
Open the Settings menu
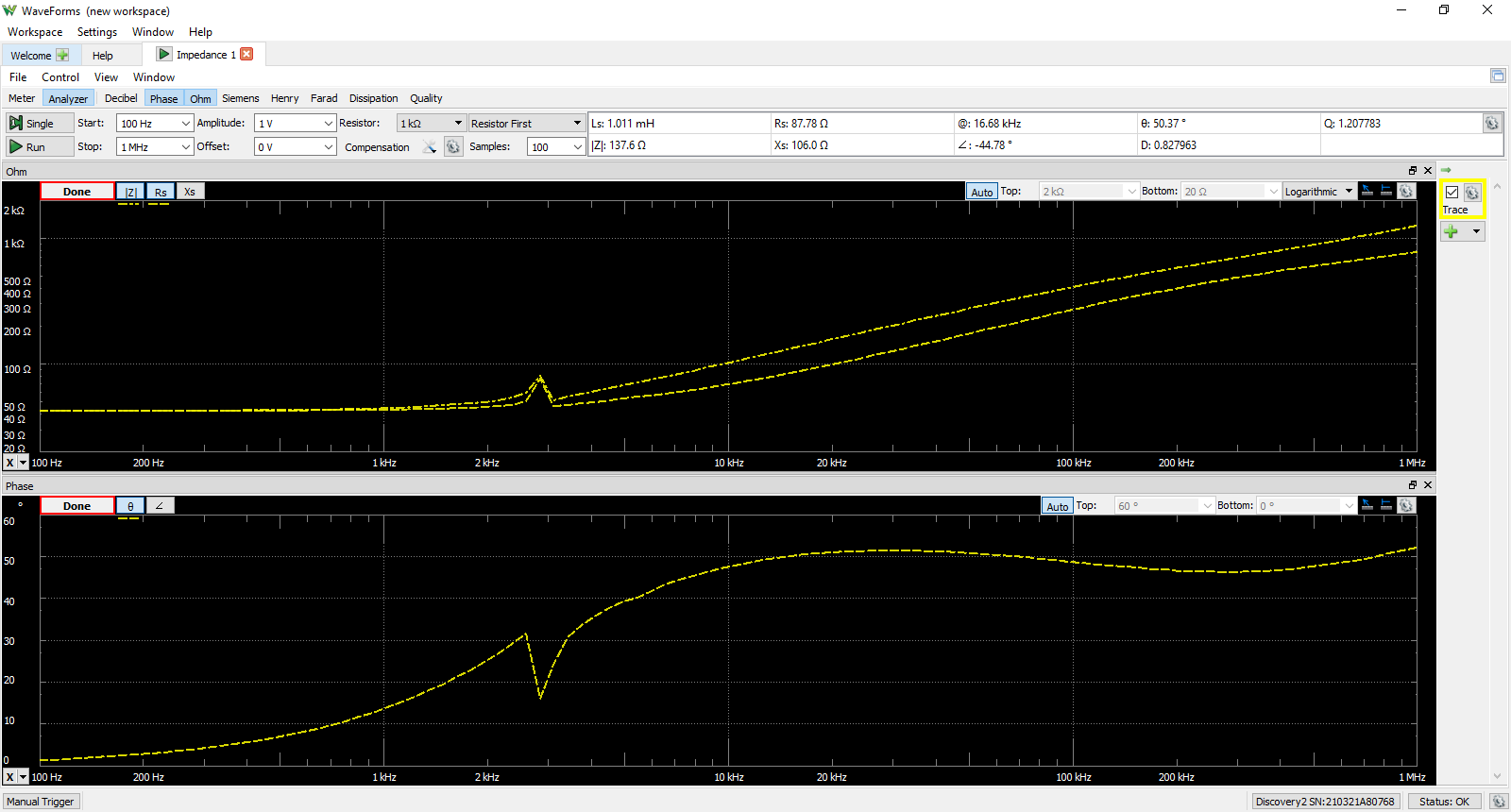tap(96, 32)
